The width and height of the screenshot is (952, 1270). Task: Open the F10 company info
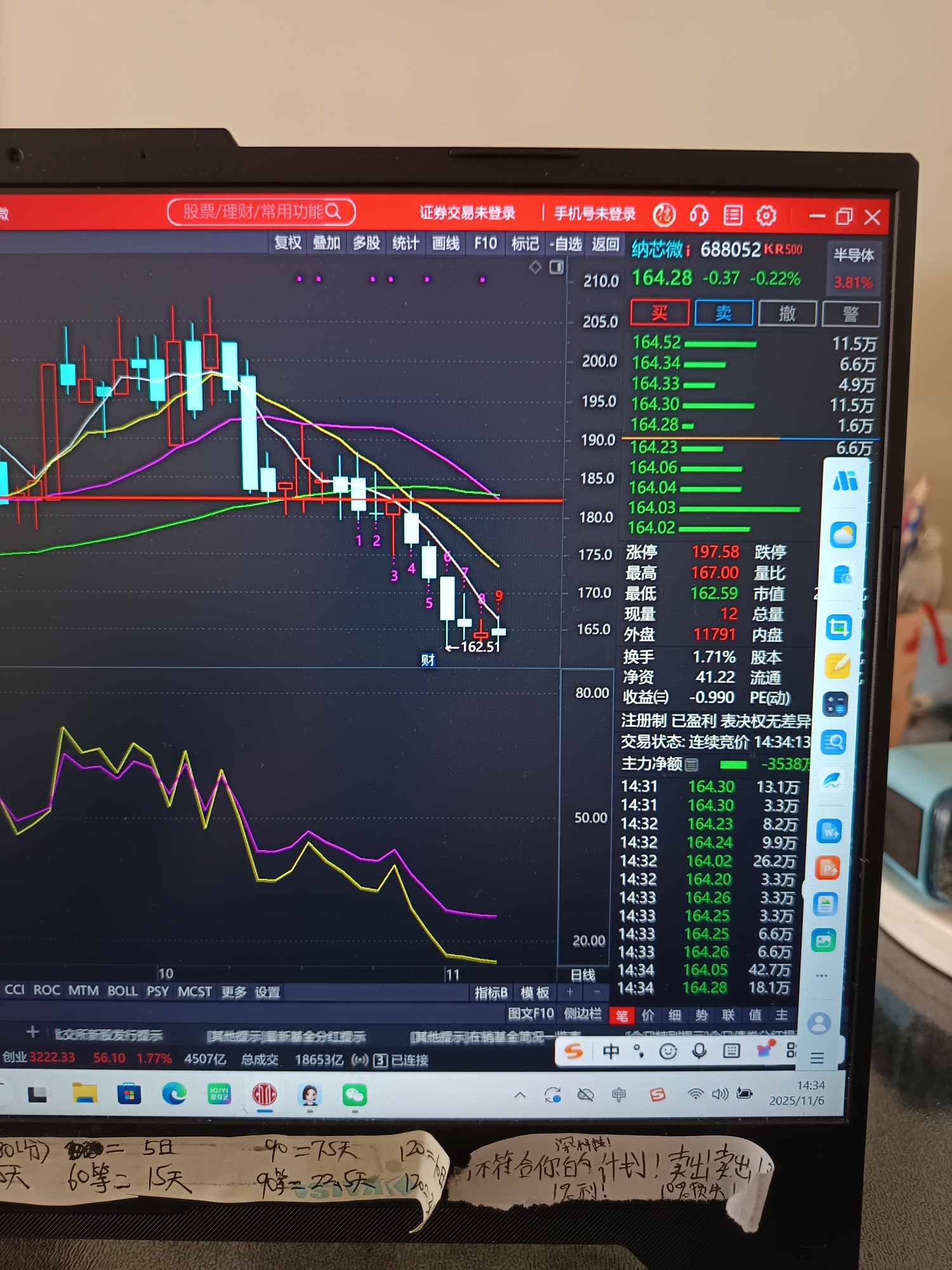pos(486,243)
